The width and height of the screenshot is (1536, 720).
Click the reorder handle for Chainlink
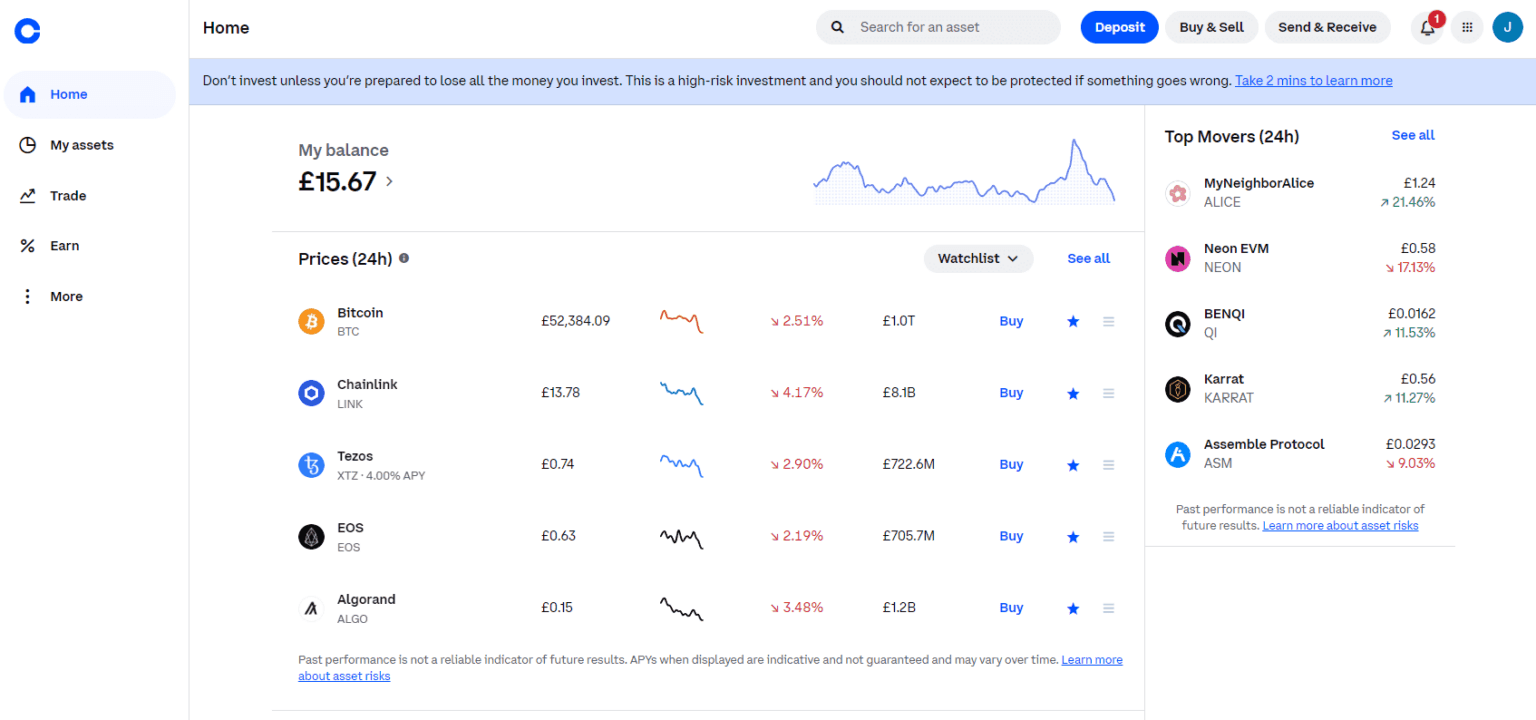tap(1108, 393)
